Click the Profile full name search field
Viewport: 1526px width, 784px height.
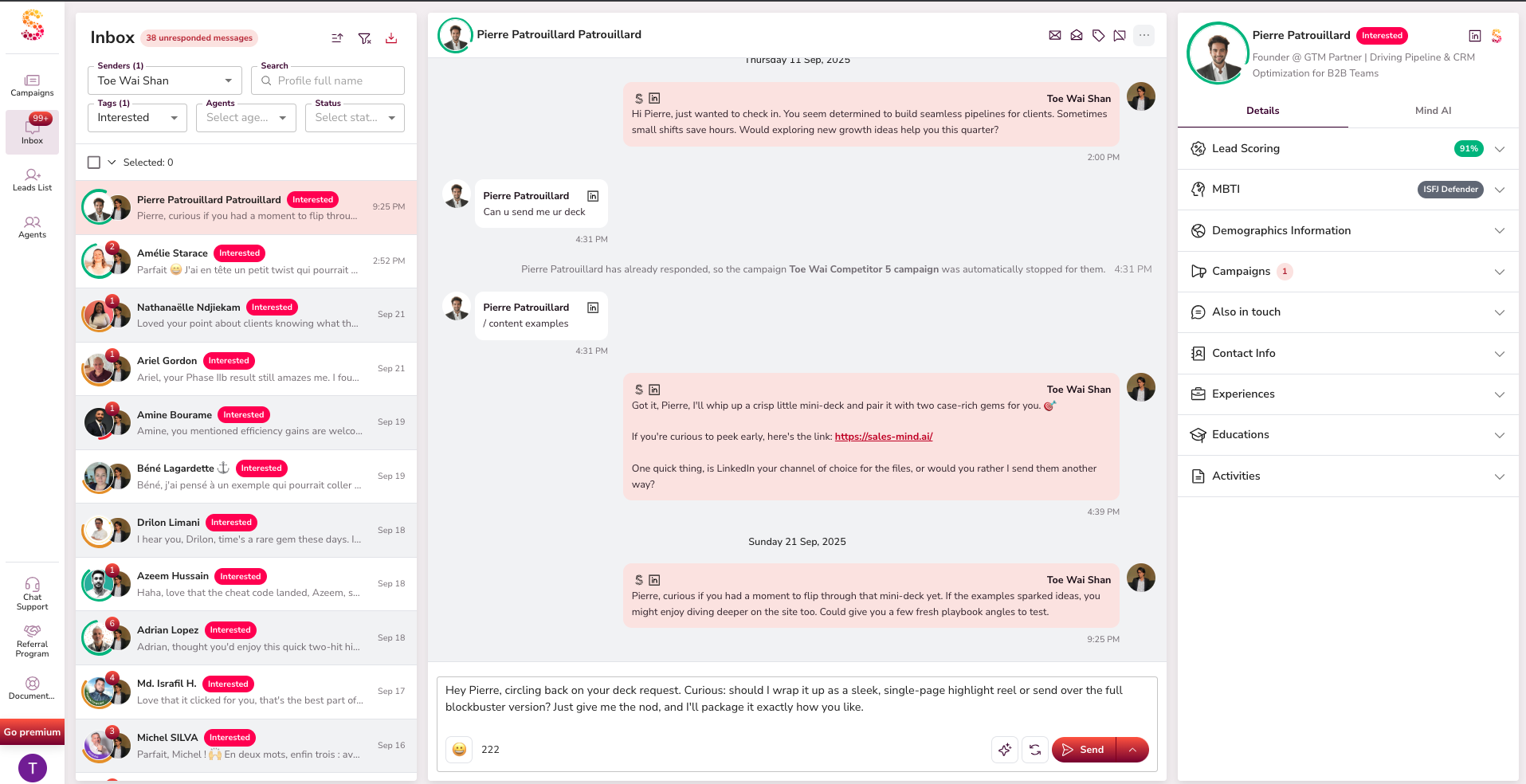336,80
